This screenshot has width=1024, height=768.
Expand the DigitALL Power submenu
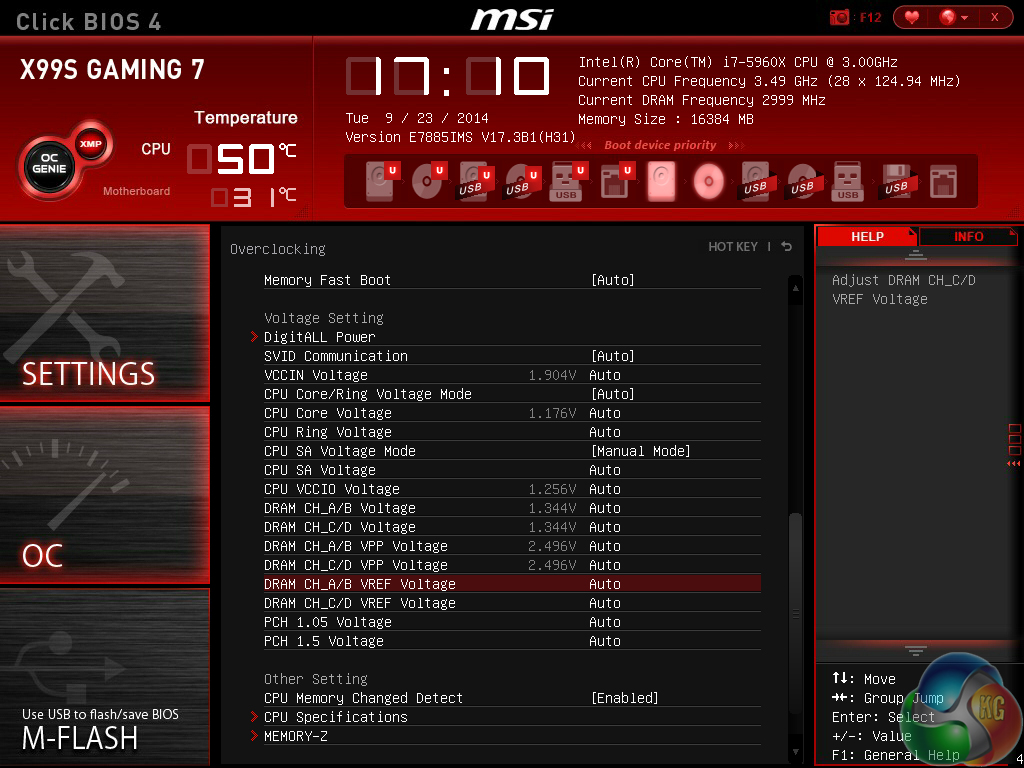coord(320,337)
